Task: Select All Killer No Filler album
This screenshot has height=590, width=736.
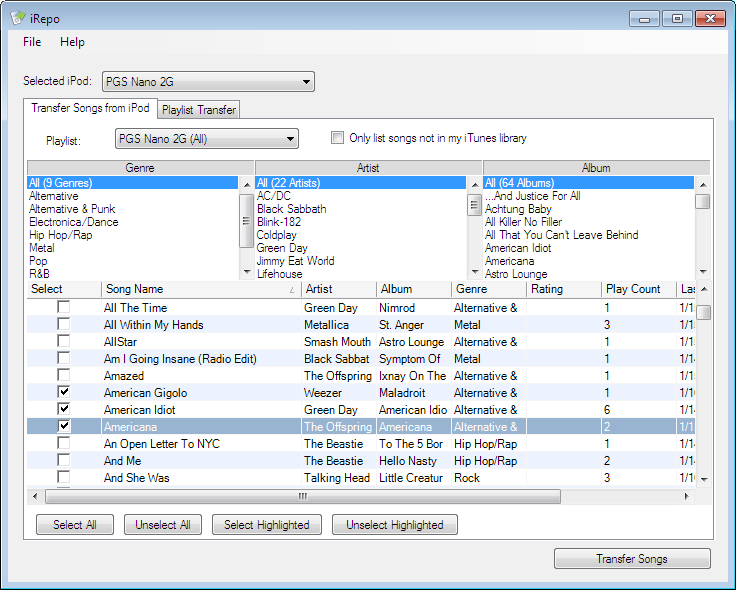Action: click(589, 222)
